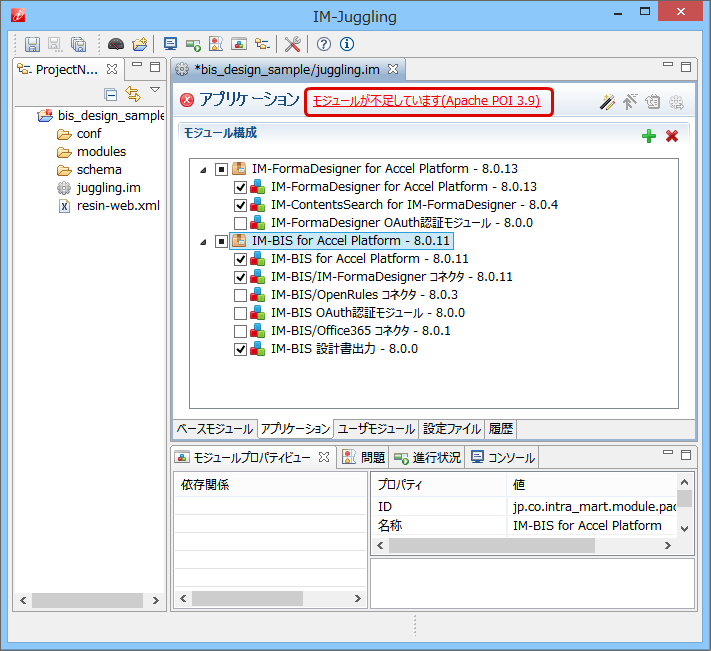Click the Save All toolbar icon
This screenshot has width=711, height=651.
tap(78, 44)
